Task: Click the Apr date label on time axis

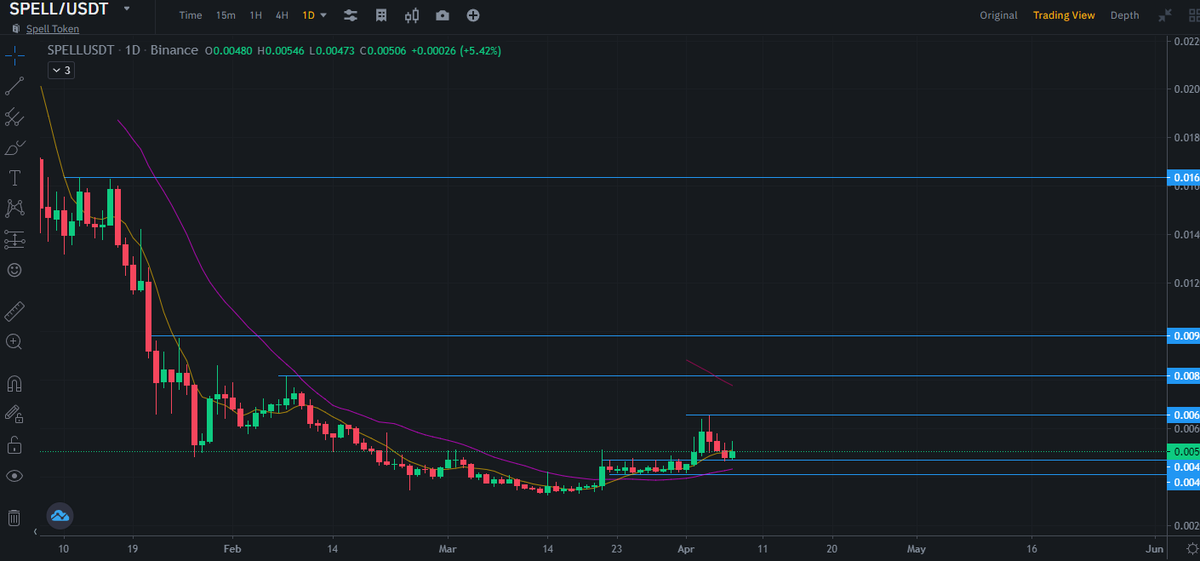Action: pyautogui.click(x=686, y=549)
